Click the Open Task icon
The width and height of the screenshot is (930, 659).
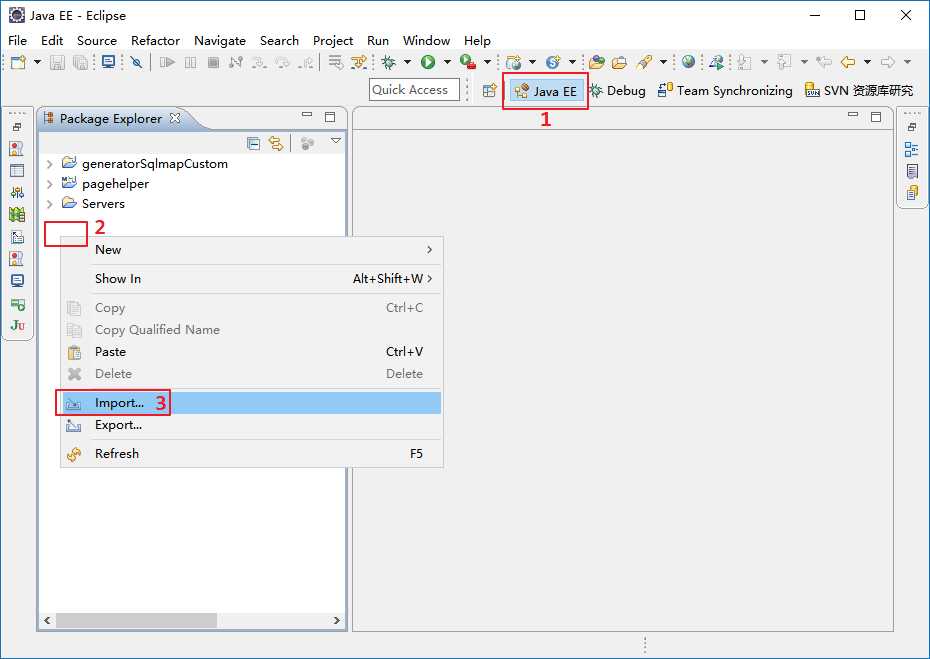point(619,62)
